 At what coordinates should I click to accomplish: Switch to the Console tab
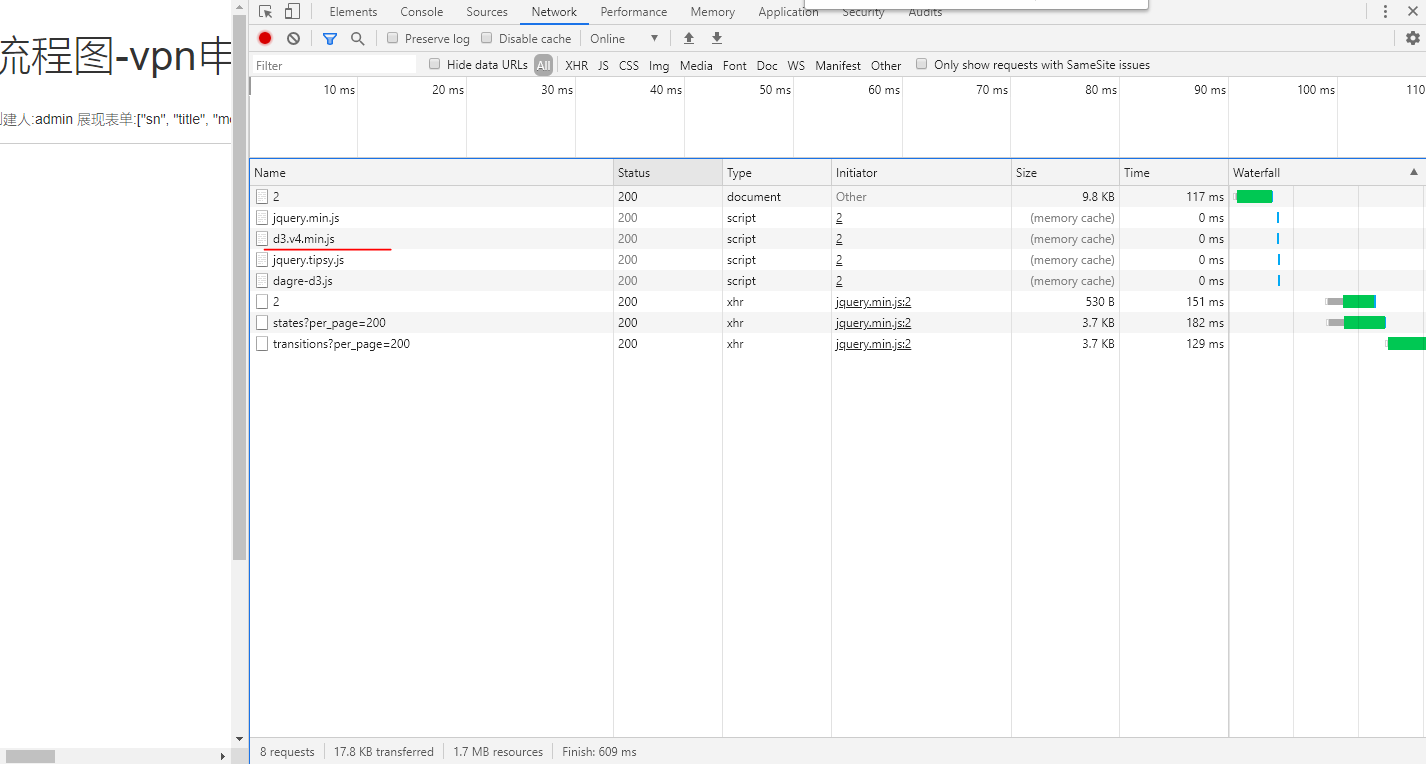tap(422, 12)
